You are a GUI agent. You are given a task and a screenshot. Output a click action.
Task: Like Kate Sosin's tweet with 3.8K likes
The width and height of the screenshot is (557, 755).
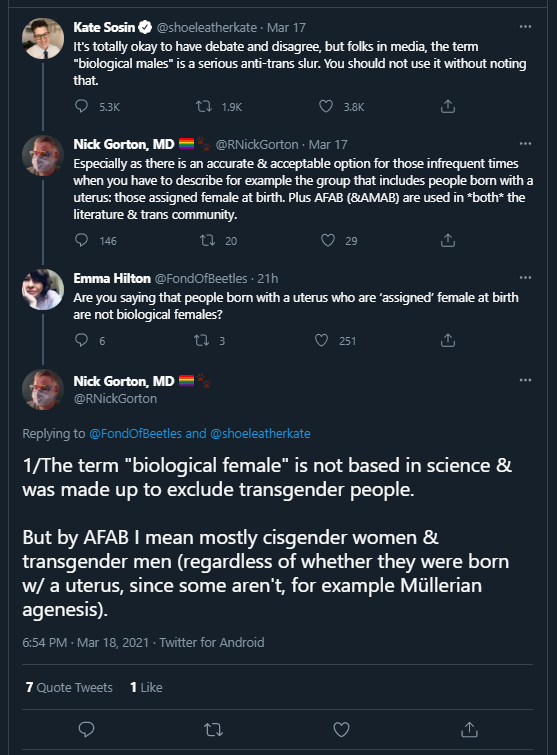click(326, 106)
